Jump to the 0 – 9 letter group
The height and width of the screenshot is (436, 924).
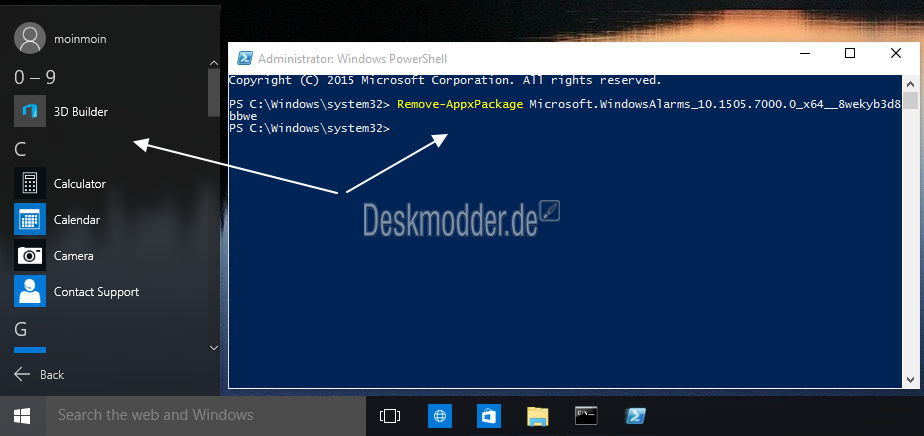pyautogui.click(x=35, y=77)
